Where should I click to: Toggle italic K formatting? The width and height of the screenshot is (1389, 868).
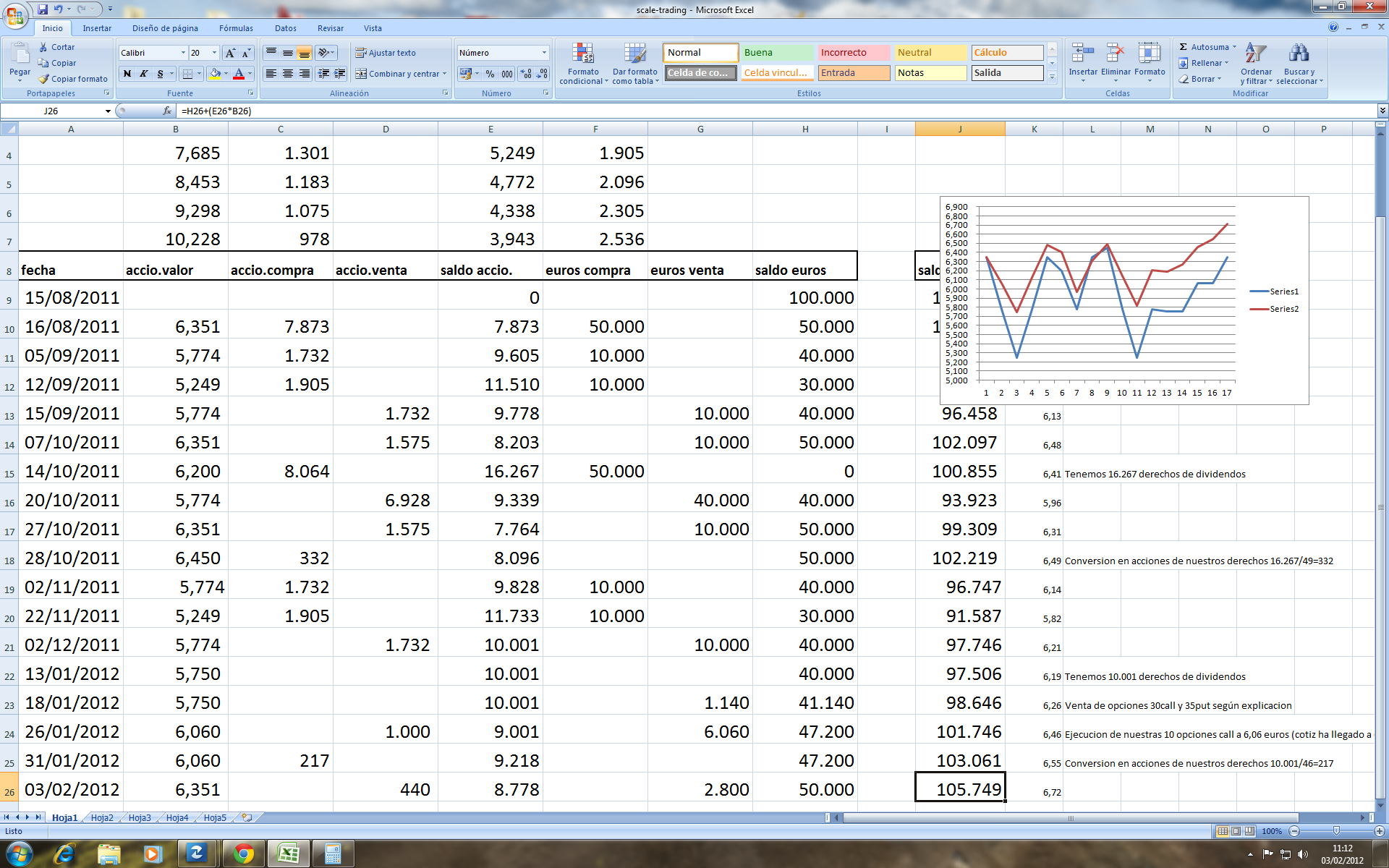[x=144, y=74]
